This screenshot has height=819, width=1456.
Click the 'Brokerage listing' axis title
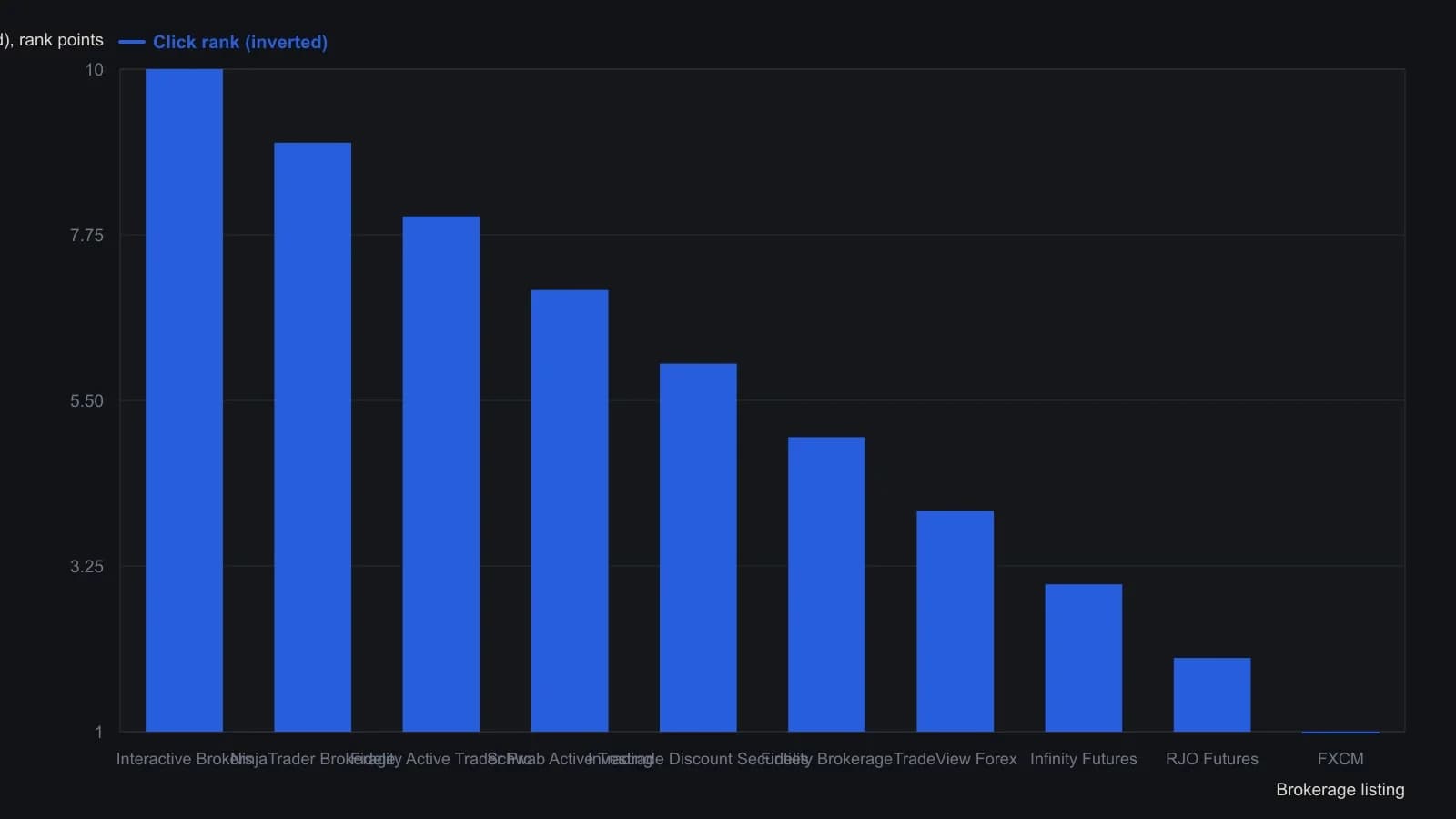click(1340, 790)
